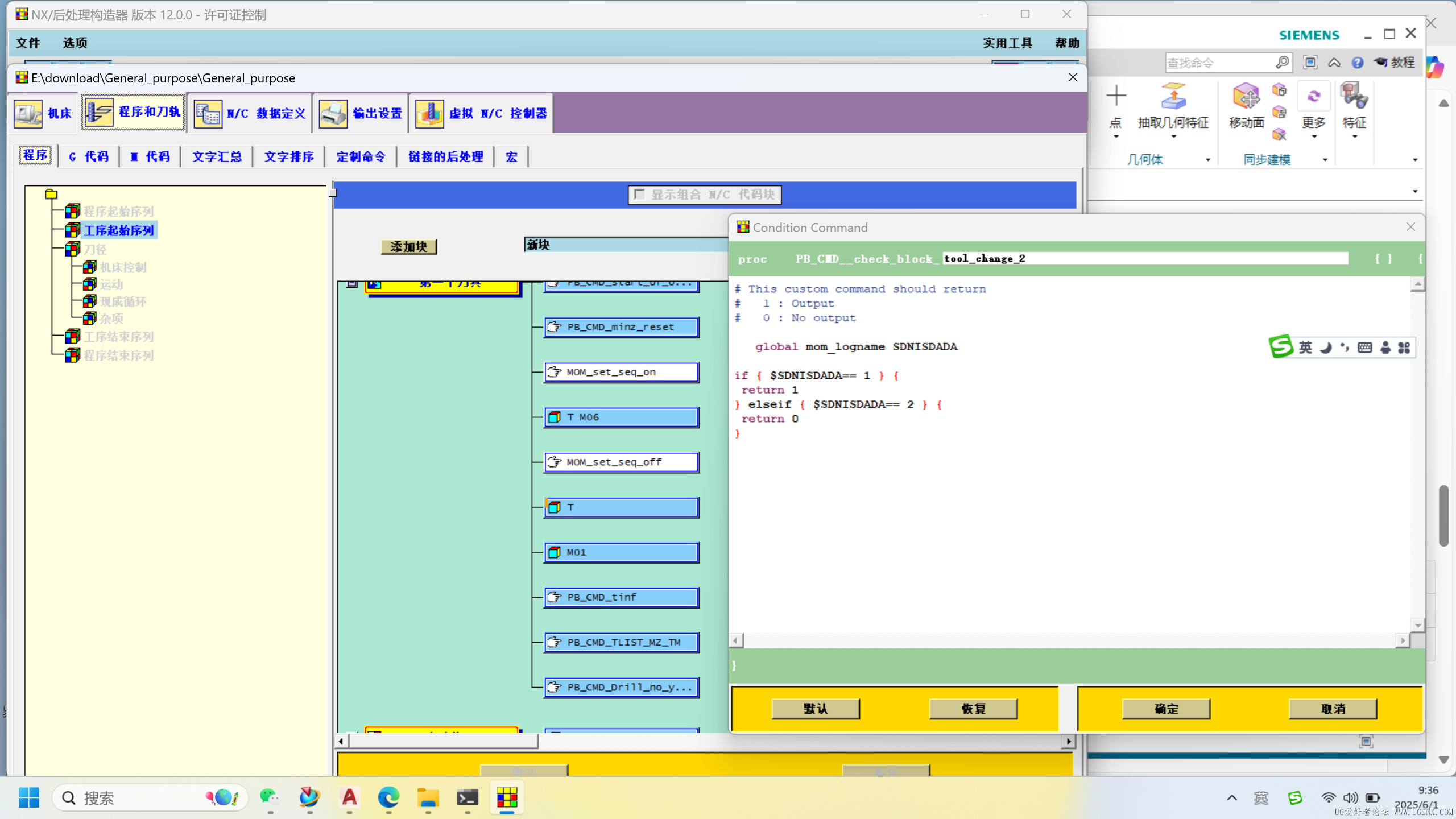Click horizontal scrollbar of block sequence panel
The width and height of the screenshot is (1456, 819).
(x=444, y=741)
